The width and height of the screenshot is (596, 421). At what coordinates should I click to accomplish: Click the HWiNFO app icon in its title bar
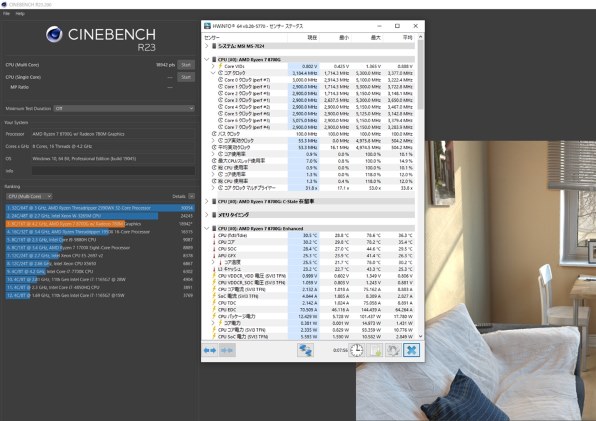click(207, 26)
